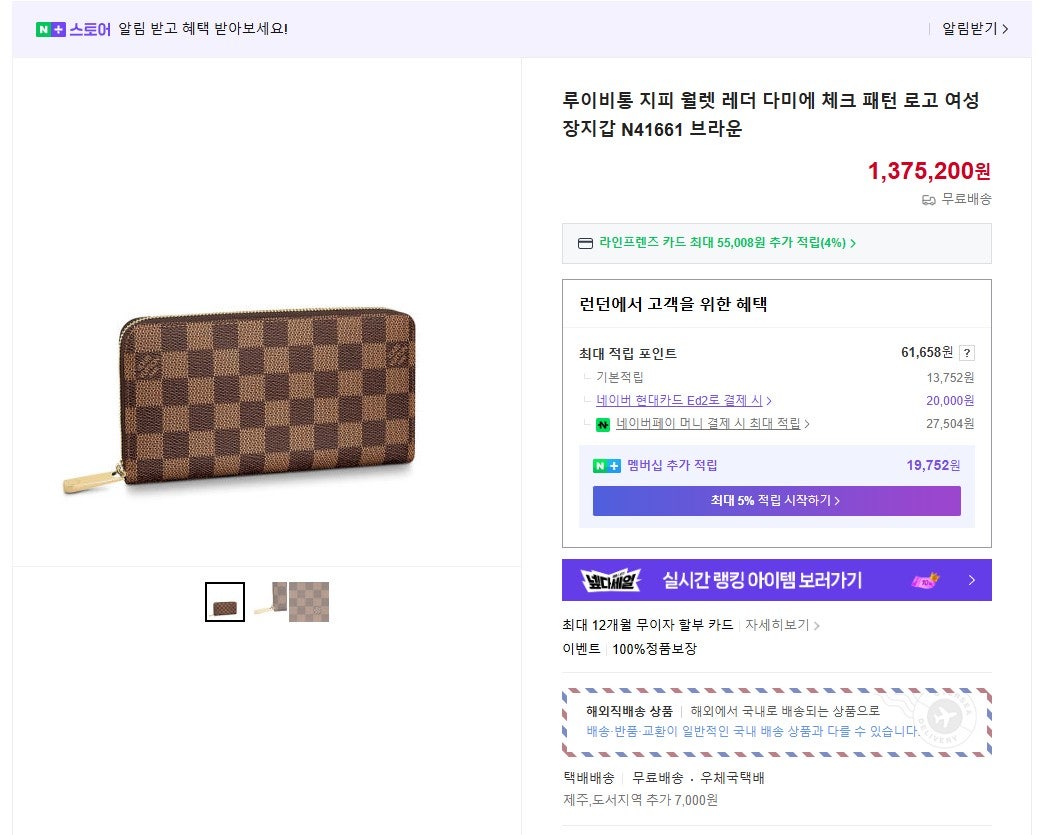The image size is (1041, 835).
Task: Open the 라인프렌즈 카드 추가 적립 offer
Action: point(727,243)
